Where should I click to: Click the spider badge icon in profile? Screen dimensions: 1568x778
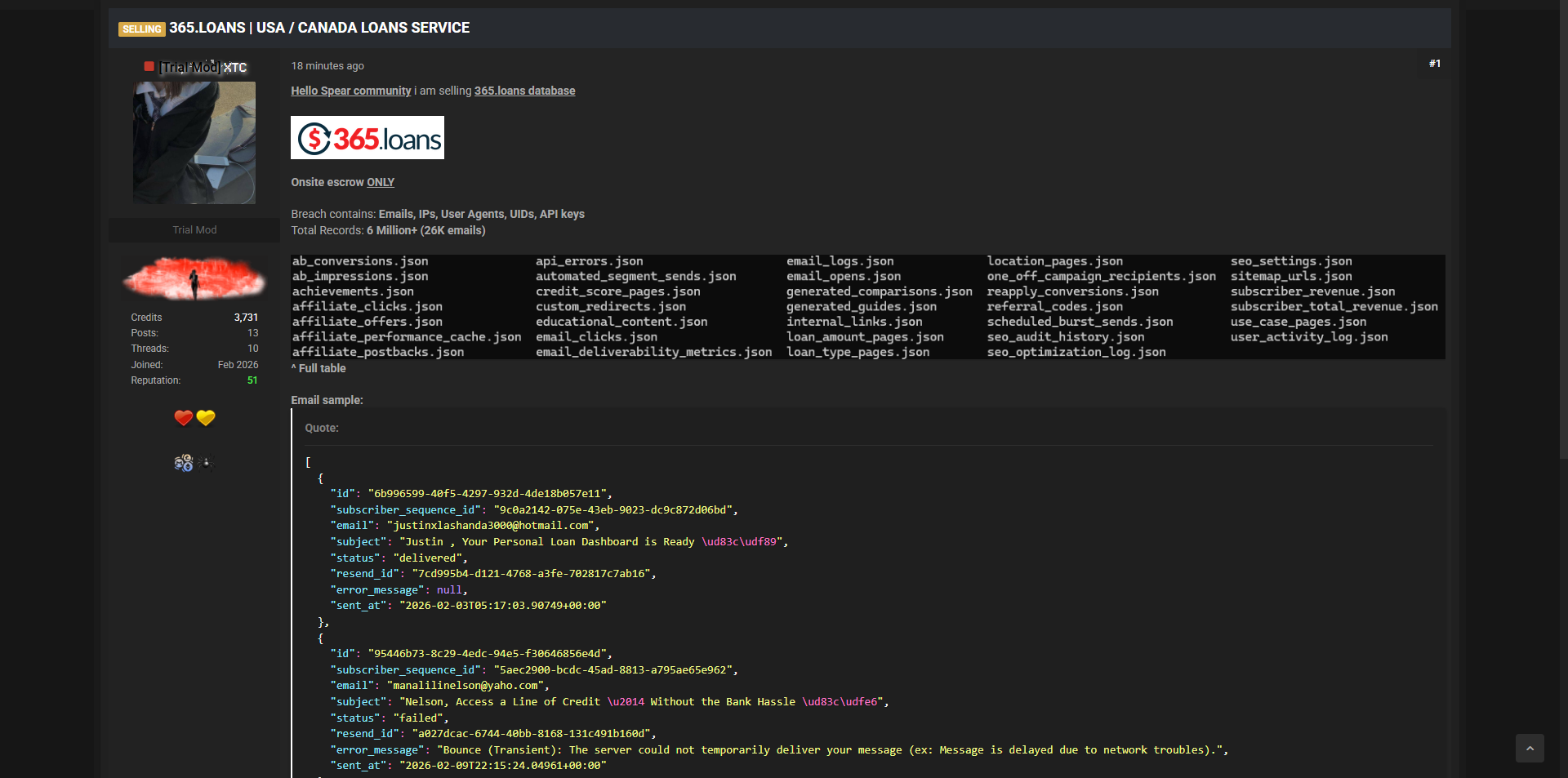(206, 463)
